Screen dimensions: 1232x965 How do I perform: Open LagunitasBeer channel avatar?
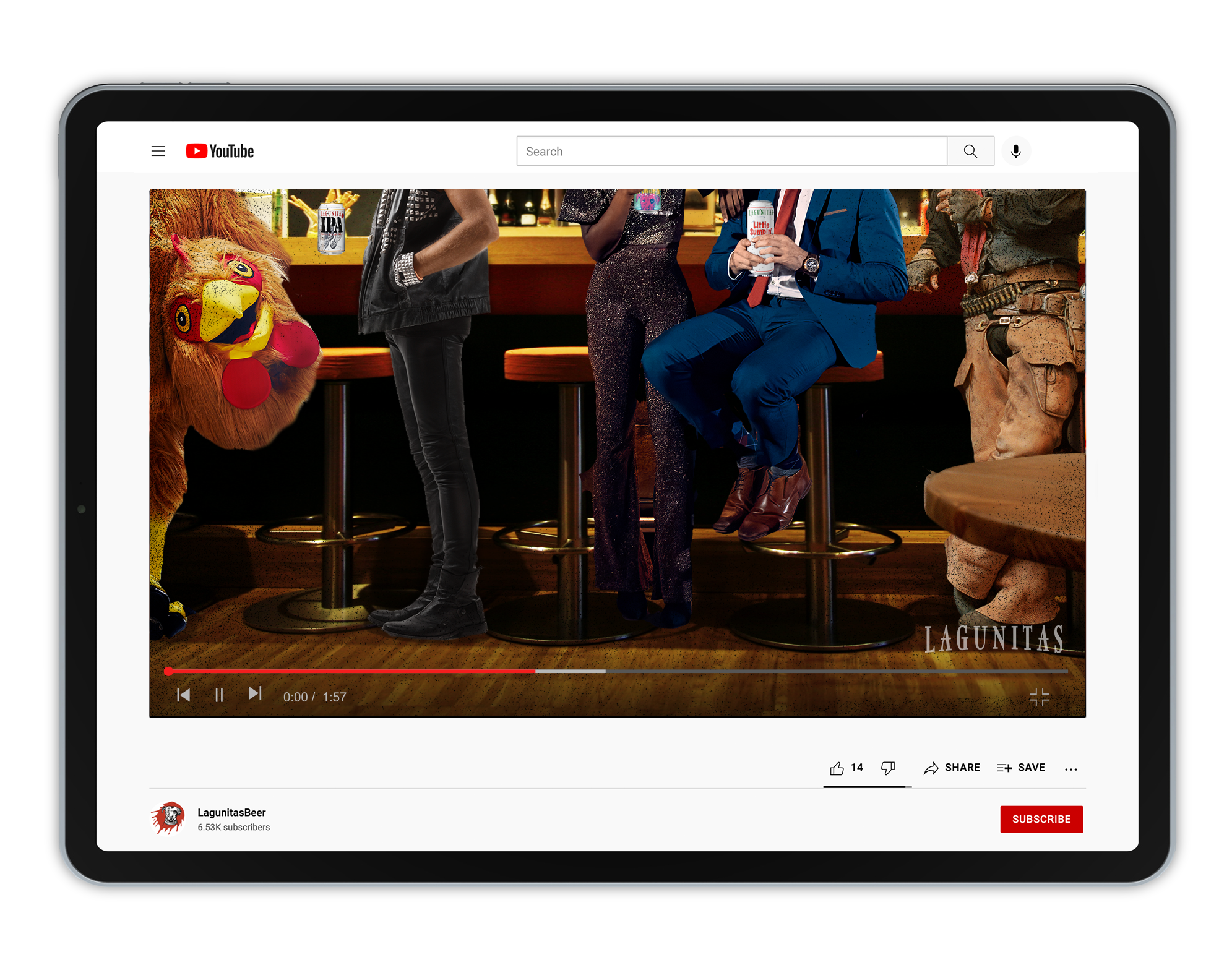[x=168, y=818]
